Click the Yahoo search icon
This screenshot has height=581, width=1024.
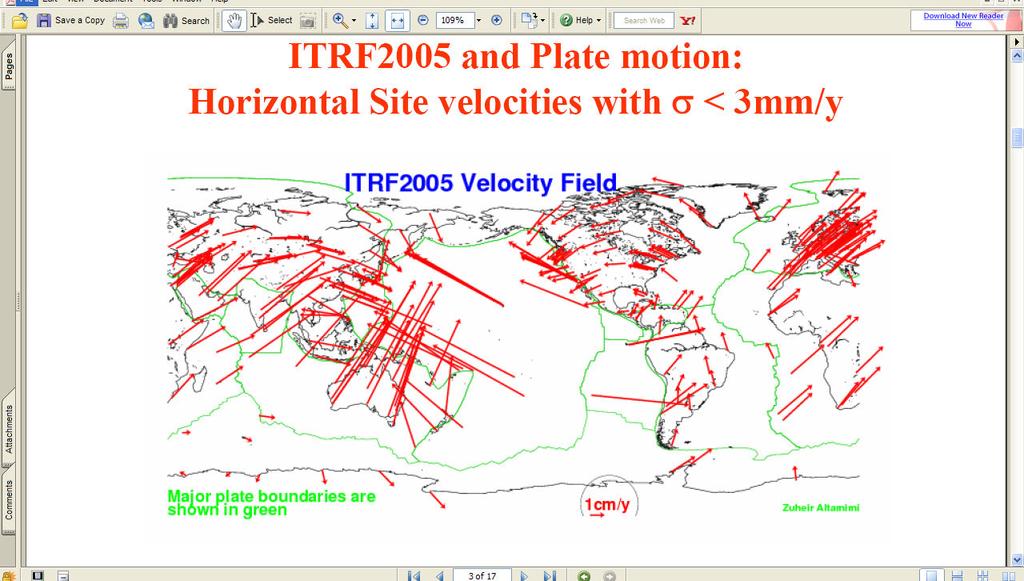688,21
